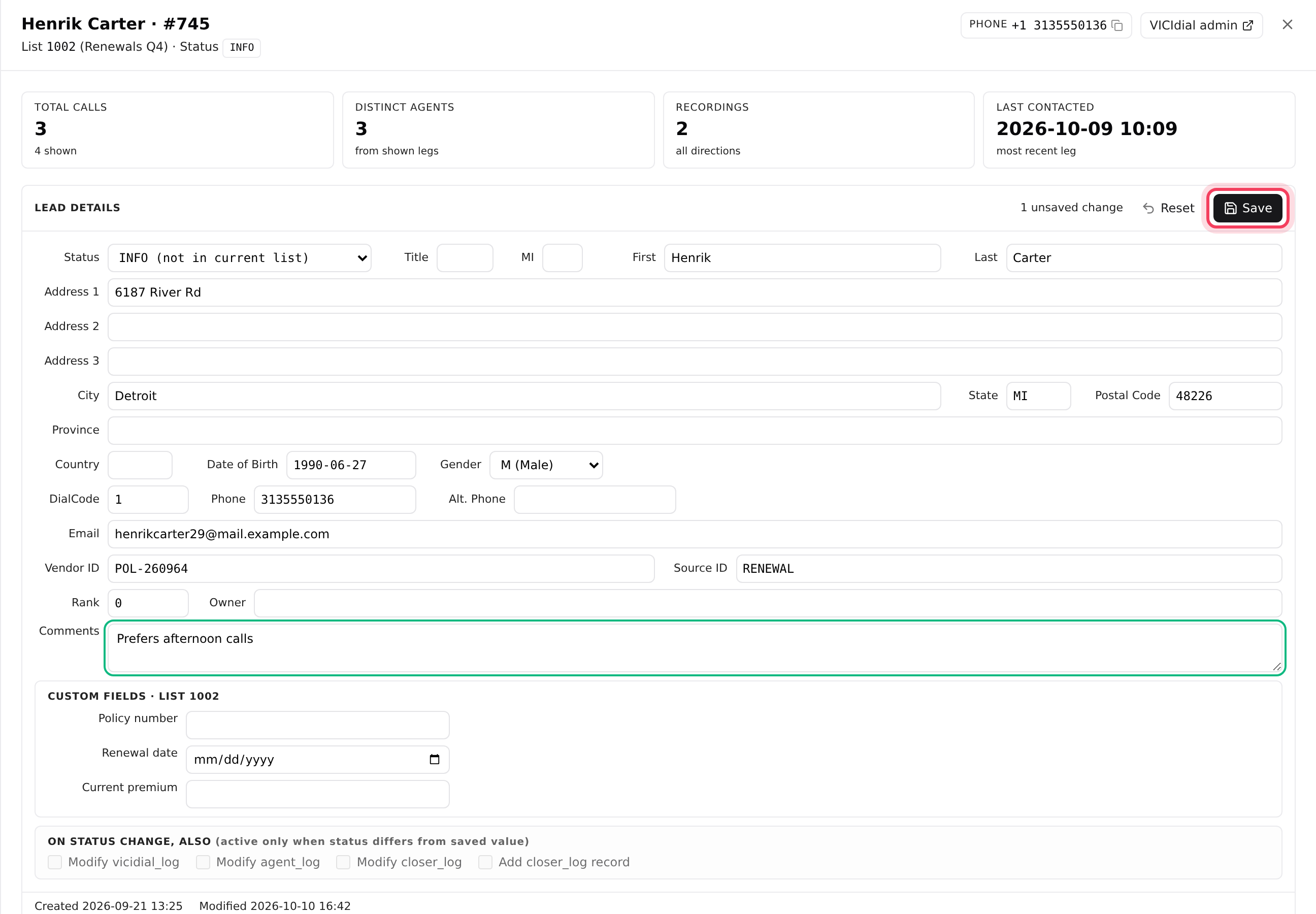Copy the phone number with copy icon
This screenshot has height=914, width=1316.
pyautogui.click(x=1116, y=25)
